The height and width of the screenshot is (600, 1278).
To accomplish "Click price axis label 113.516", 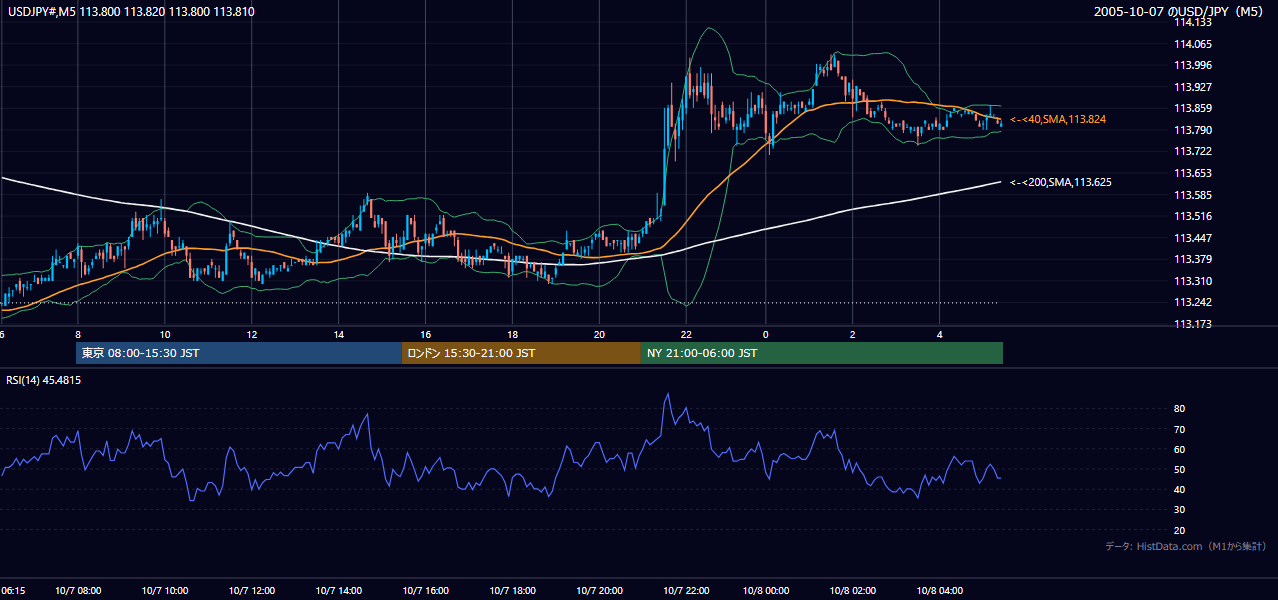I will [x=1192, y=216].
